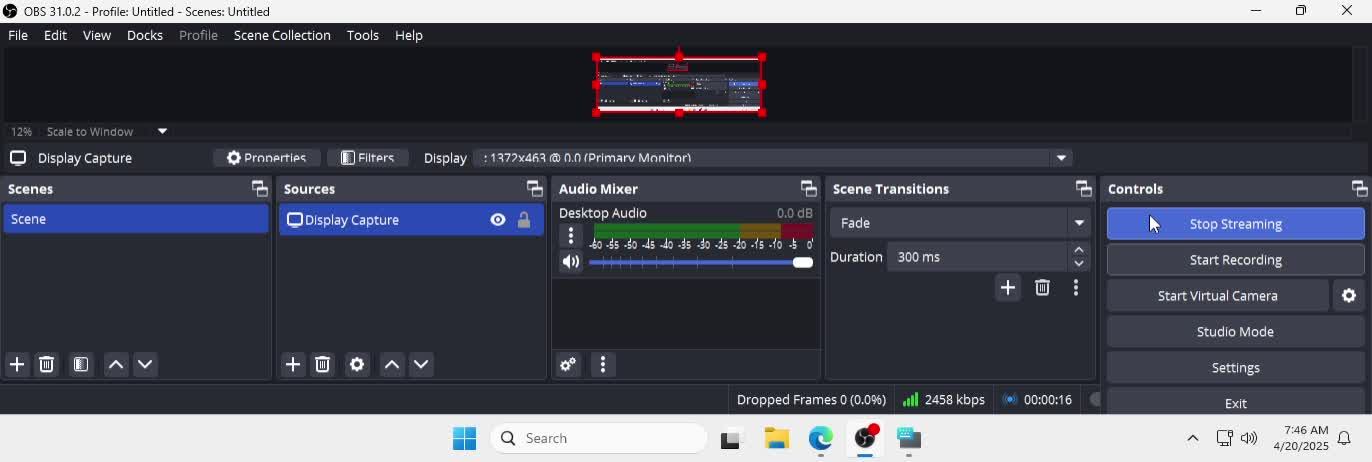The width and height of the screenshot is (1372, 462).
Task: Add a scene transition with plus icon
Action: pyautogui.click(x=1008, y=288)
